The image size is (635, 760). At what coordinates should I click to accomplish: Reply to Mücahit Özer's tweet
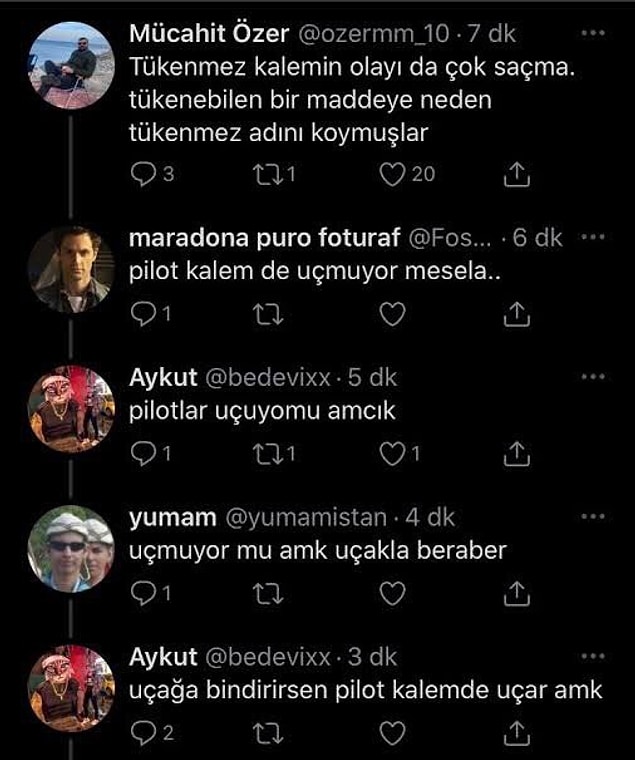point(143,174)
